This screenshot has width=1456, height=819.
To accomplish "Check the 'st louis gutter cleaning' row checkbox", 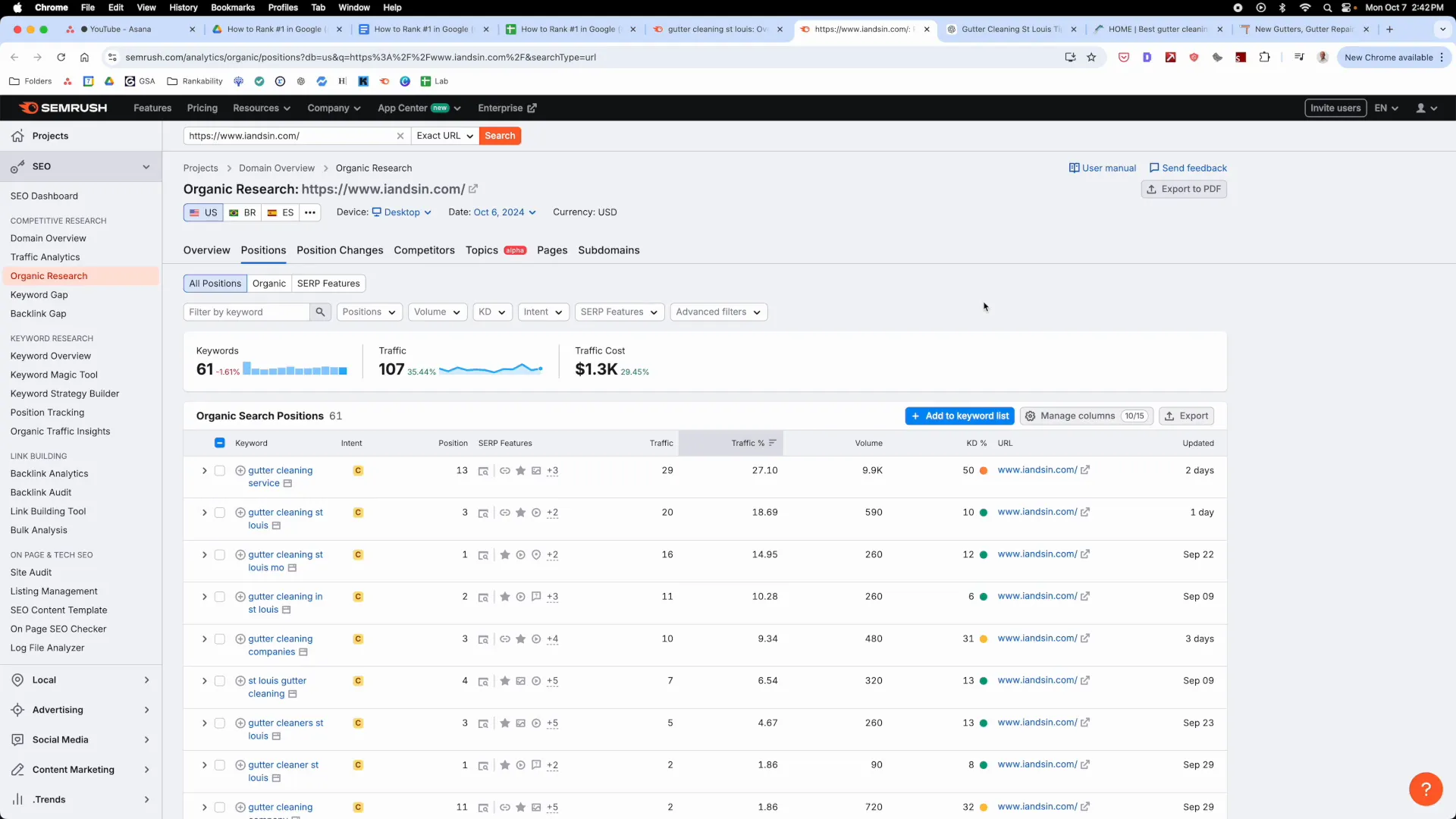I will point(219,681).
